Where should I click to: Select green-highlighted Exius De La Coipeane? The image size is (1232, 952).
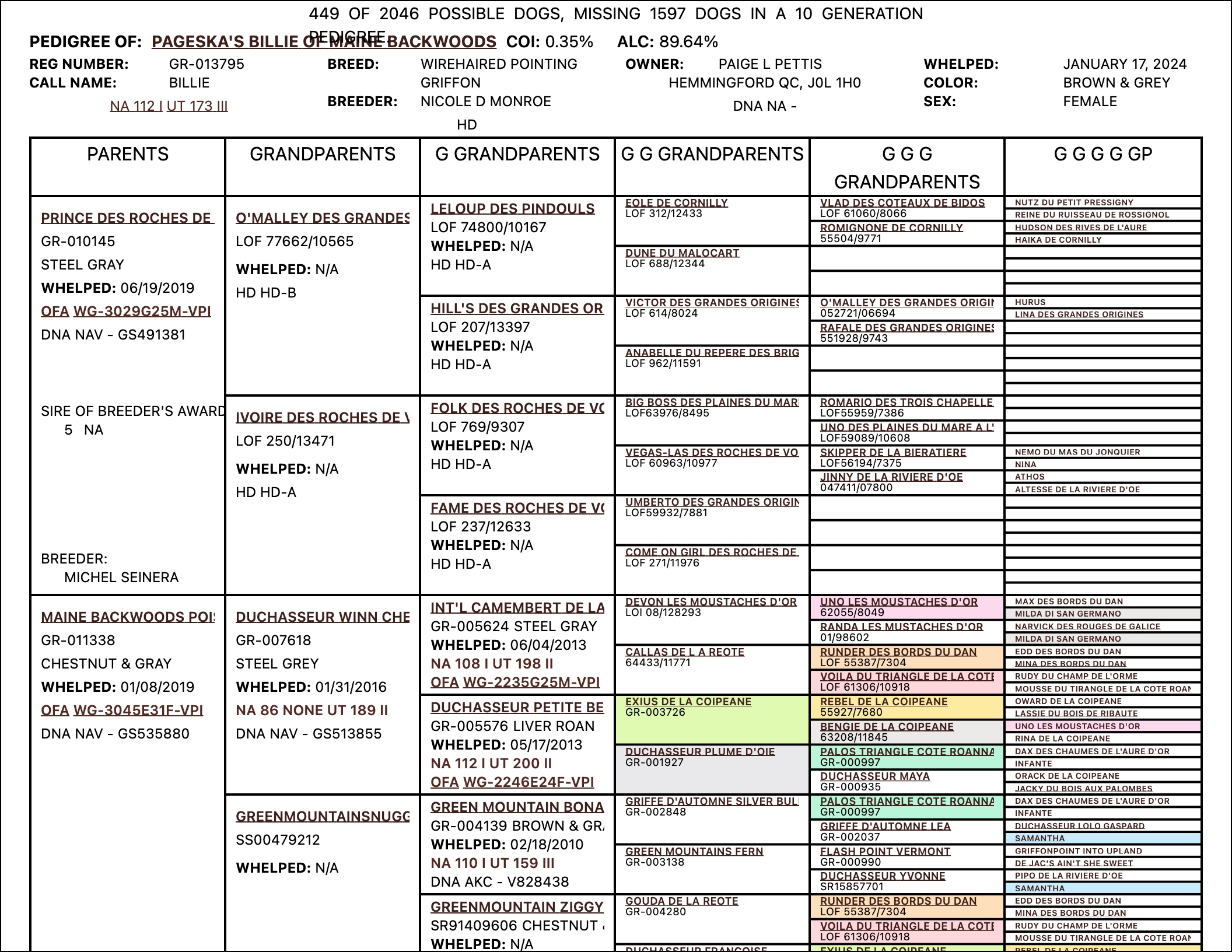[x=688, y=702]
